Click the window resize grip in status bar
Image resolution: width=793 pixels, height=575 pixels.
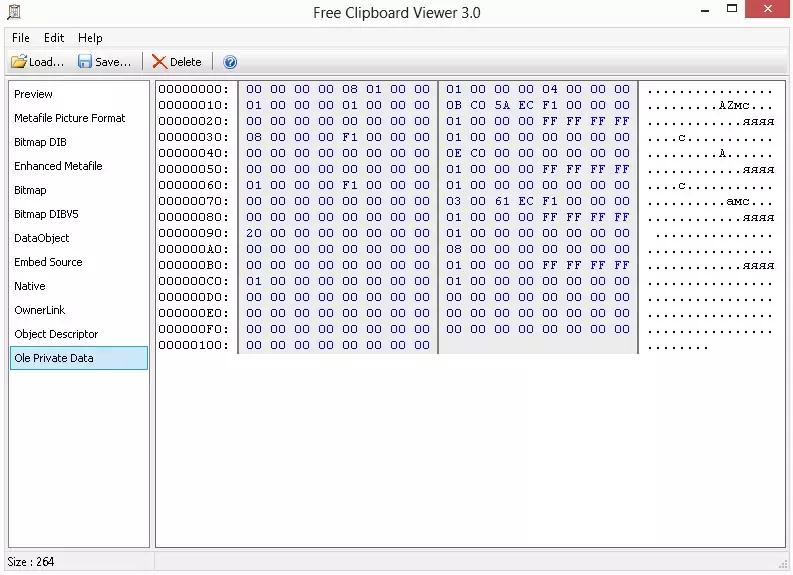(783, 564)
